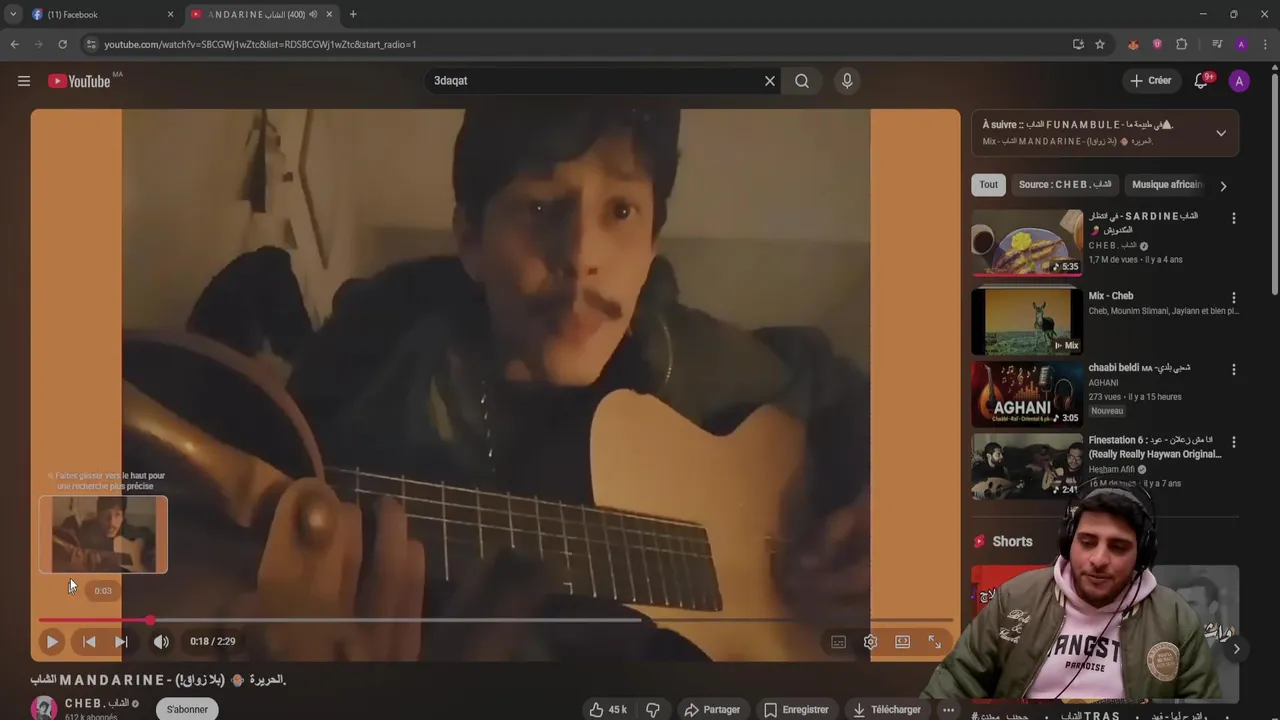Open options for chaabi beldi video

pyautogui.click(x=1233, y=370)
